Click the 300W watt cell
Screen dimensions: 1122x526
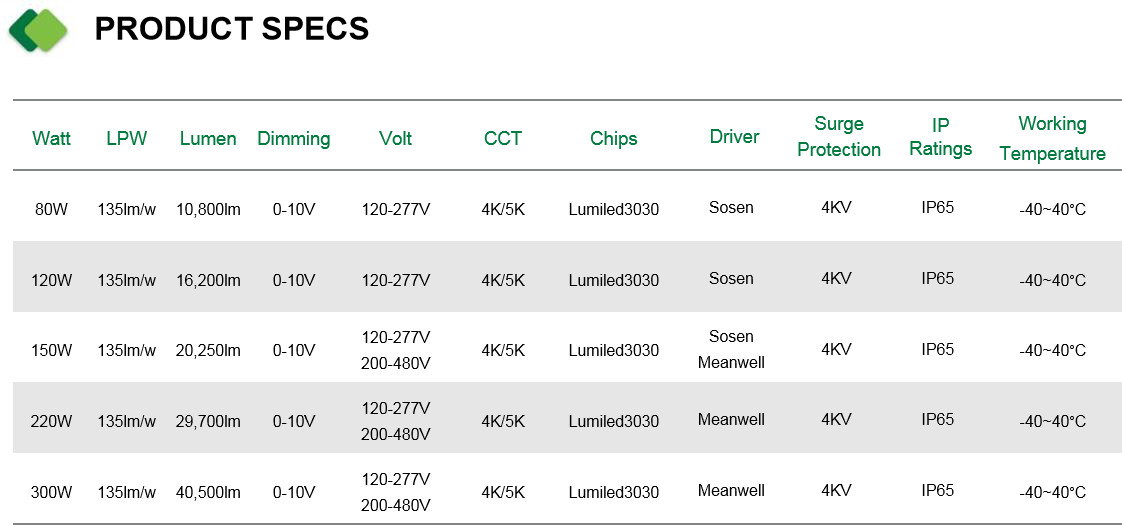pyautogui.click(x=52, y=492)
